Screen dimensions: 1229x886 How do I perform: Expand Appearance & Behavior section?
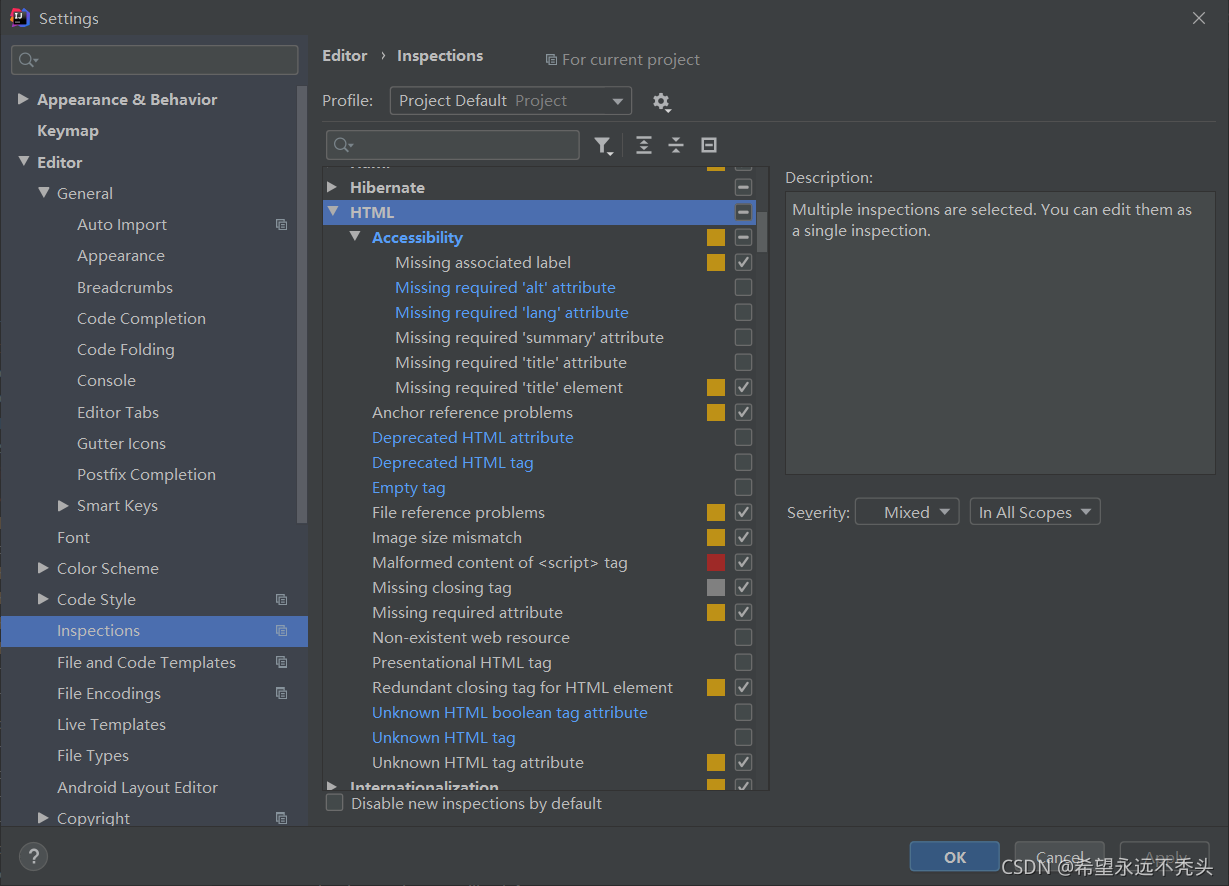tap(23, 99)
